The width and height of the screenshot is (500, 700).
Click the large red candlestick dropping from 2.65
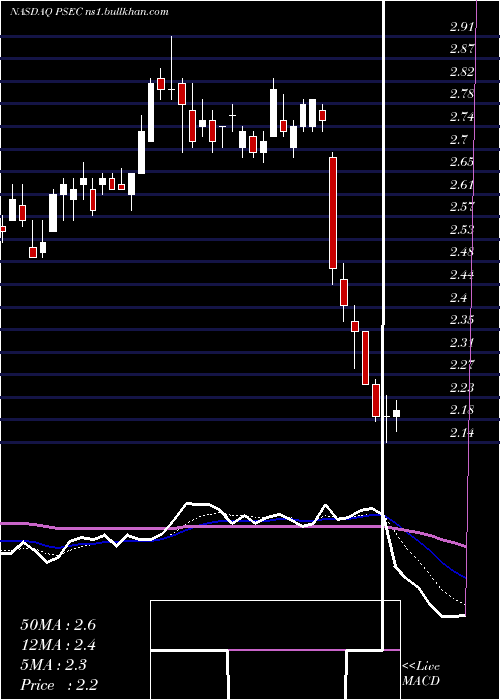[333, 213]
